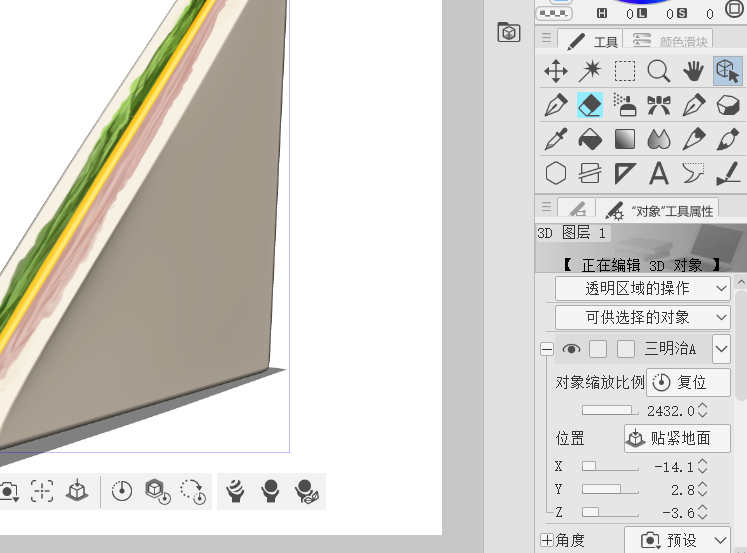Select the Text tool
Image resolution: width=747 pixels, height=553 pixels.
[x=658, y=173]
